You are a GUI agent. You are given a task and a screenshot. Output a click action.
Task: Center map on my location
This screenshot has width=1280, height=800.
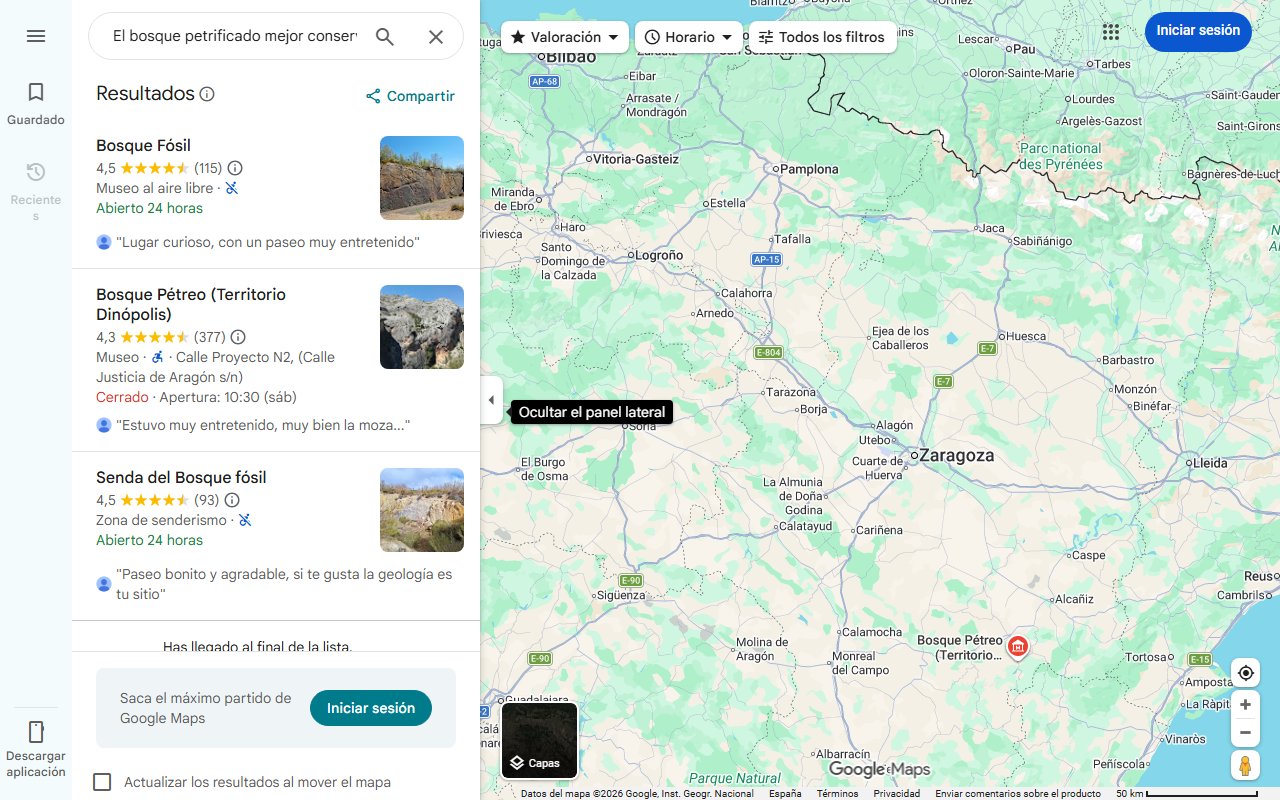pos(1245,672)
